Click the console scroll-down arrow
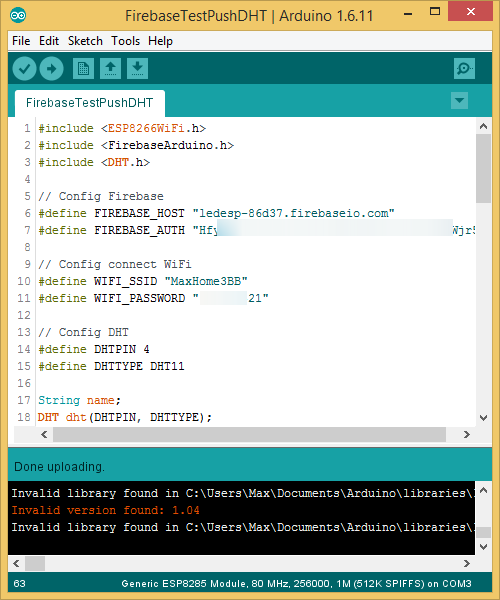Screen dimensions: 500x600 (x=484, y=547)
